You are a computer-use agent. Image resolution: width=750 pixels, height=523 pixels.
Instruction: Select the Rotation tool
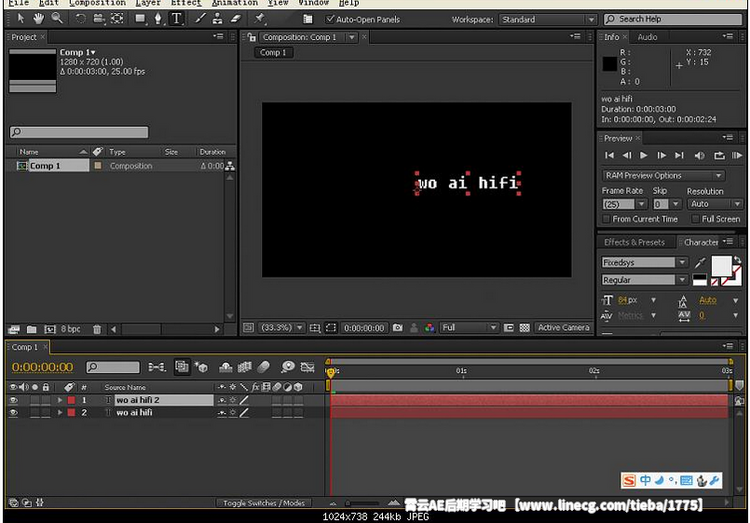coord(80,19)
